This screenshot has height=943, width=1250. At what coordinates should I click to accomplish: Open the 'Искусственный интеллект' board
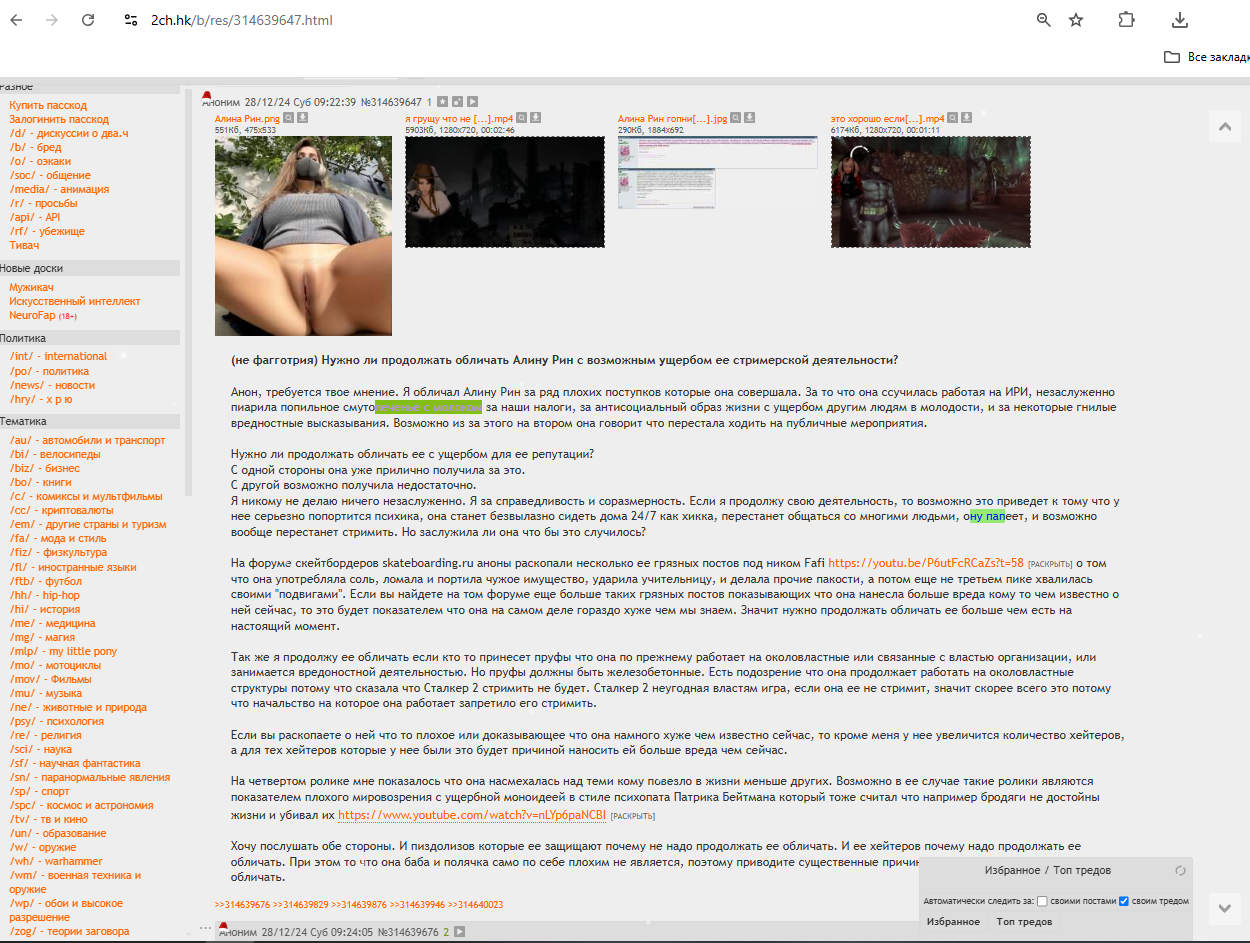[75, 301]
